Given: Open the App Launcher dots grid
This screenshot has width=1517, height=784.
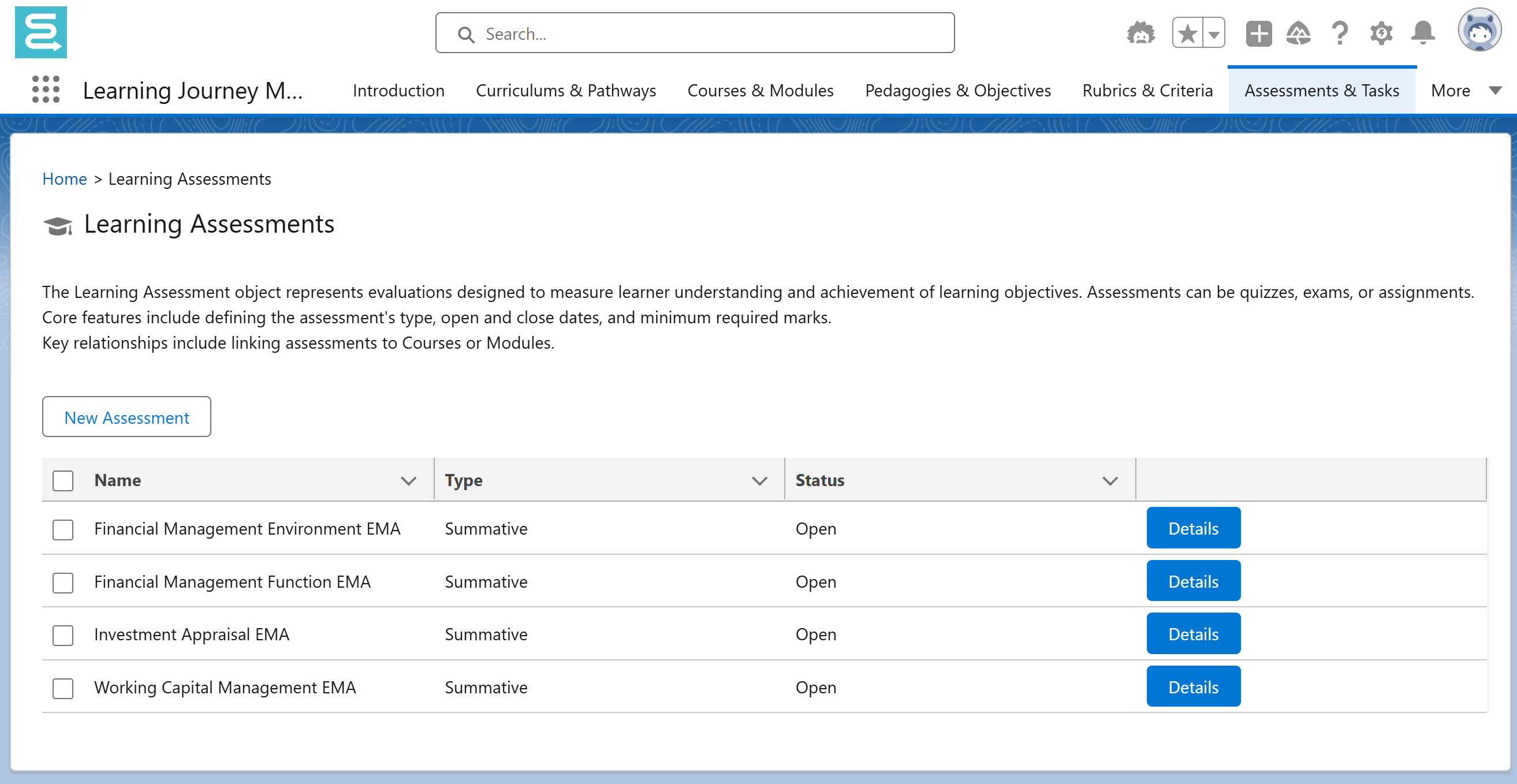Looking at the screenshot, I should (x=46, y=89).
